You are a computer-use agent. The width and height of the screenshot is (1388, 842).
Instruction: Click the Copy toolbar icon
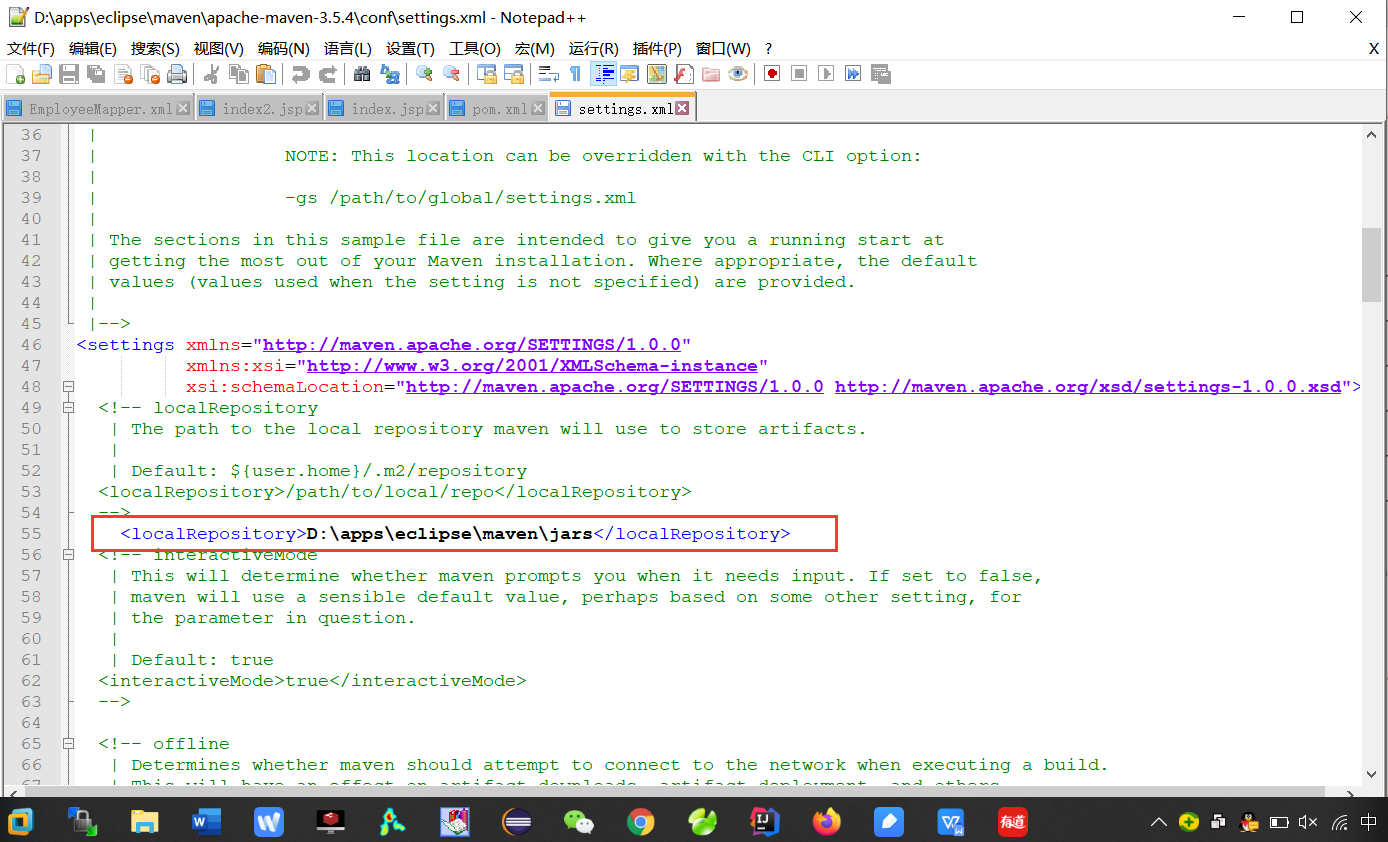[x=239, y=74]
